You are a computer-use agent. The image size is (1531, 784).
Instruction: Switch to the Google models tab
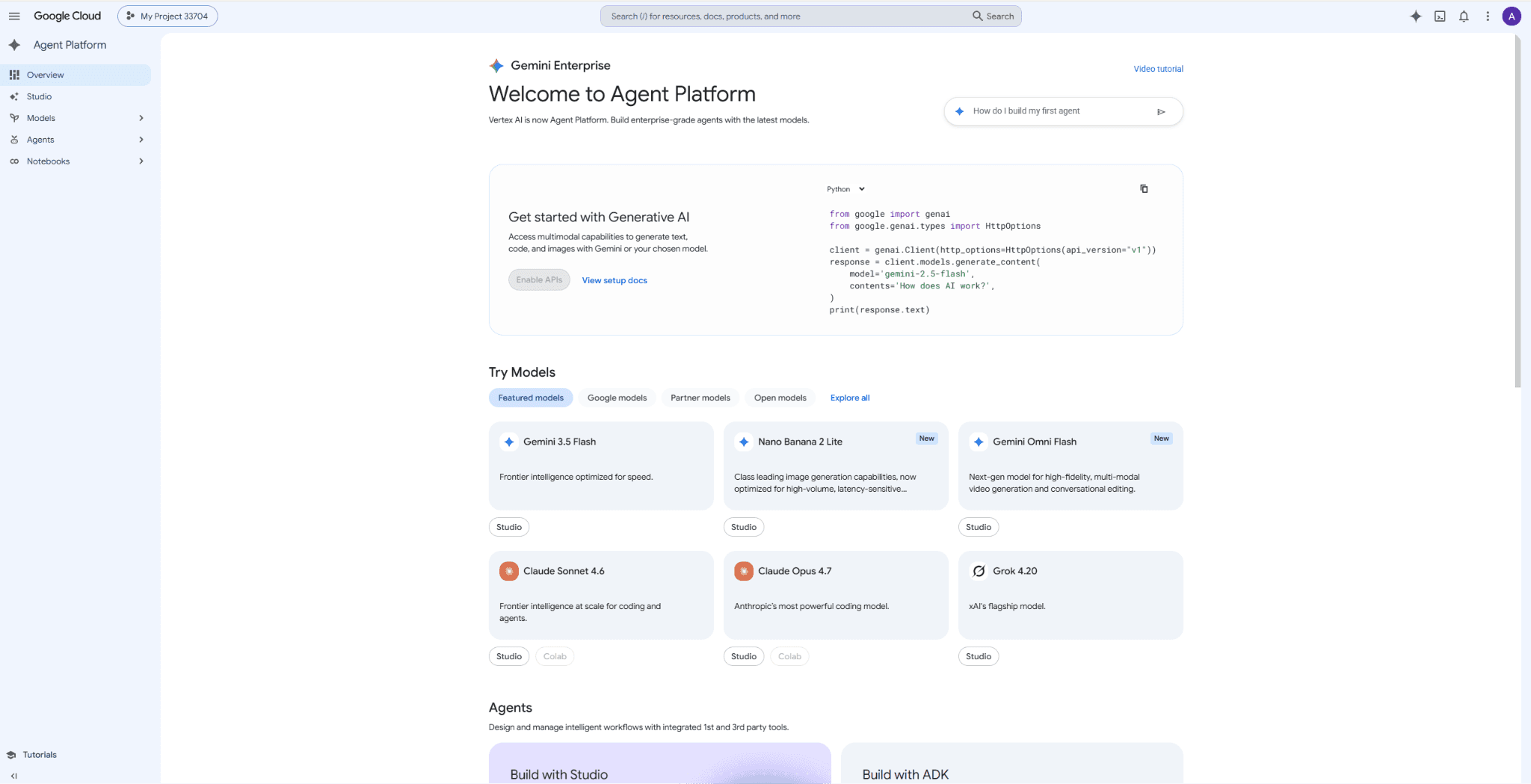617,398
